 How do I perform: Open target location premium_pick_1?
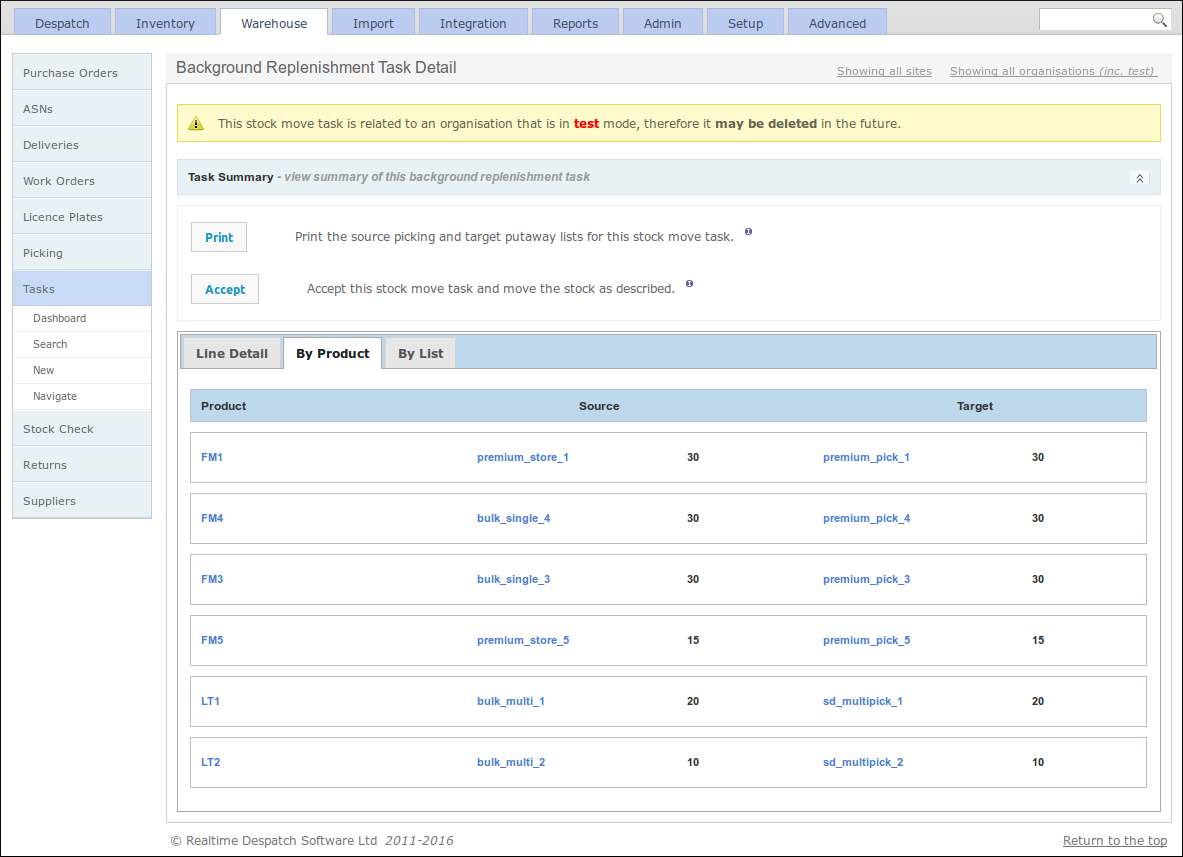pyautogui.click(x=866, y=457)
